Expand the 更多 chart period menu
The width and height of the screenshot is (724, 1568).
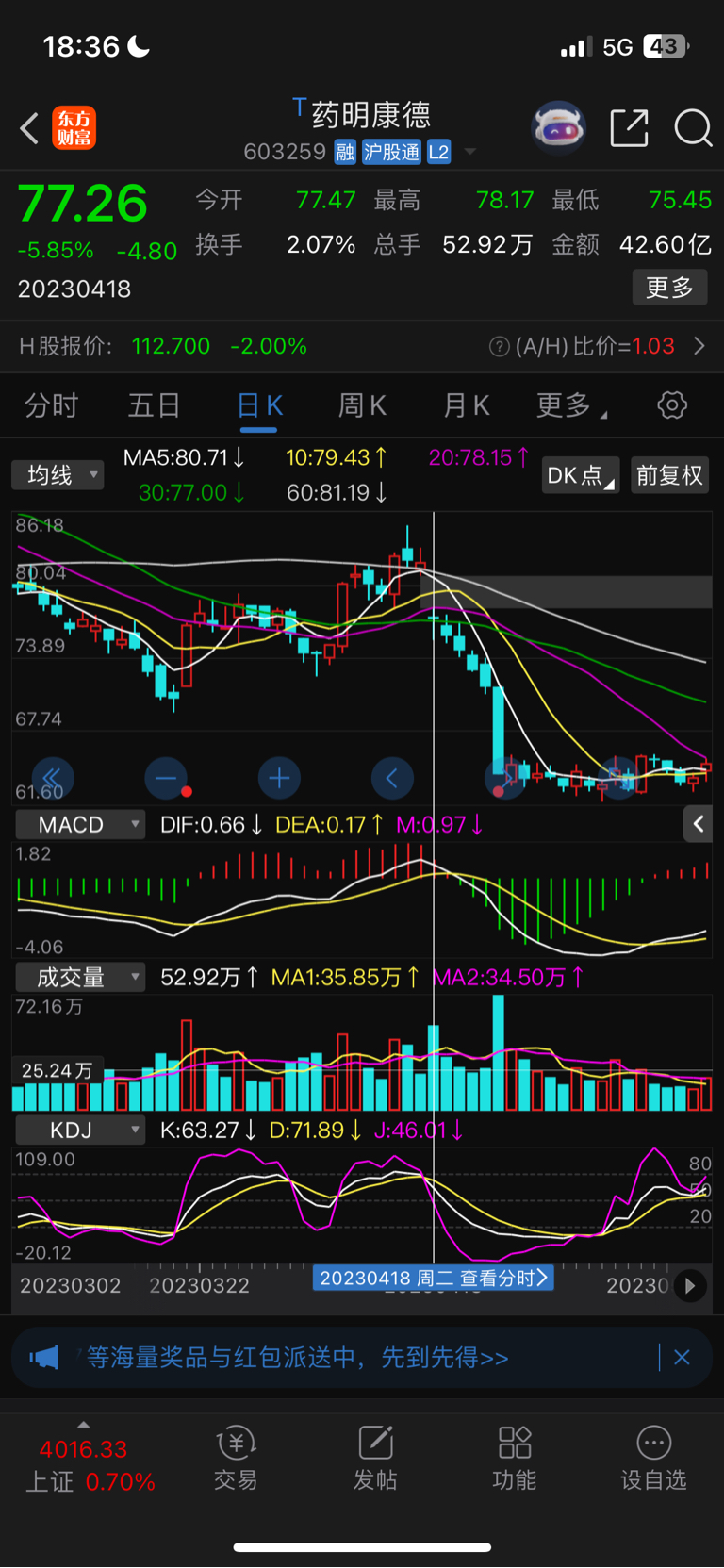pos(571,405)
